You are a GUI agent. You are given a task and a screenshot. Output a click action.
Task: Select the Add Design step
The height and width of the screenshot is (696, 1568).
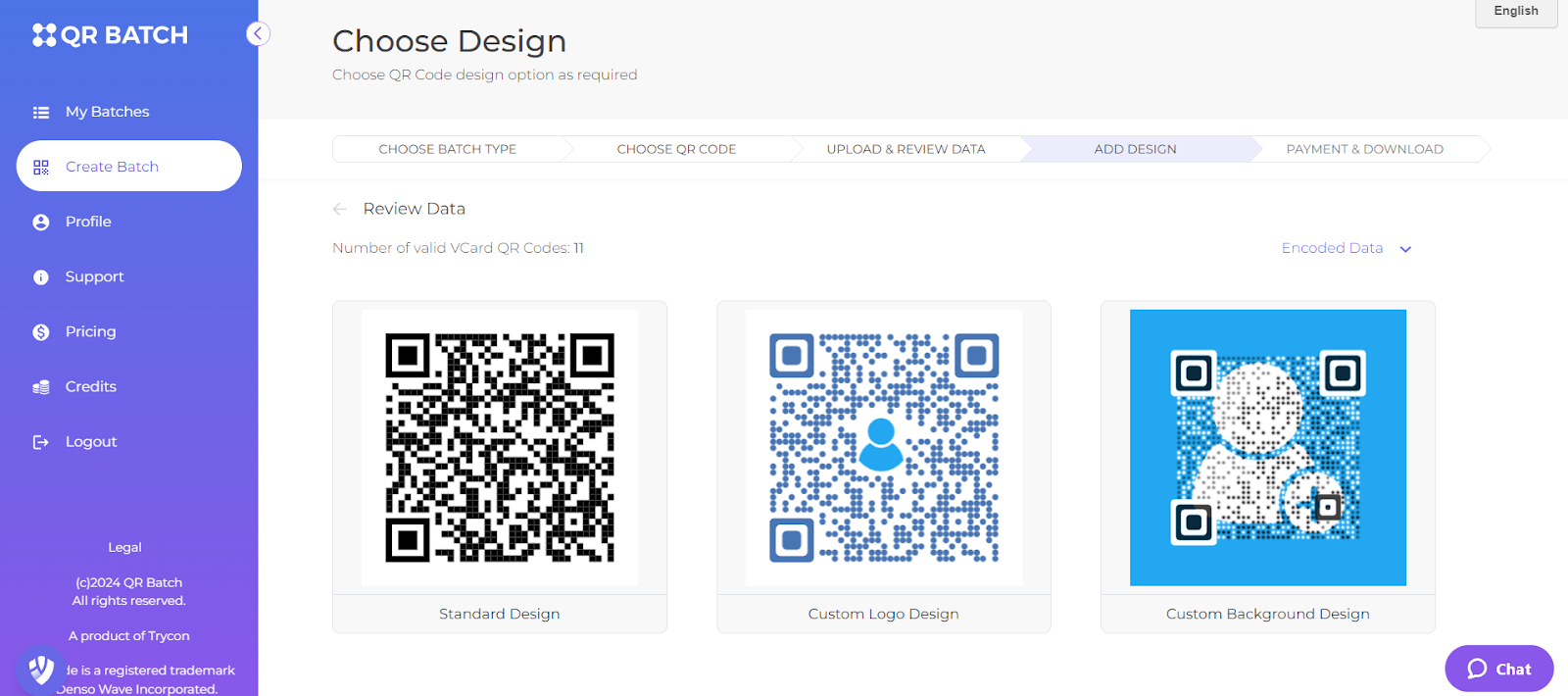point(1136,149)
